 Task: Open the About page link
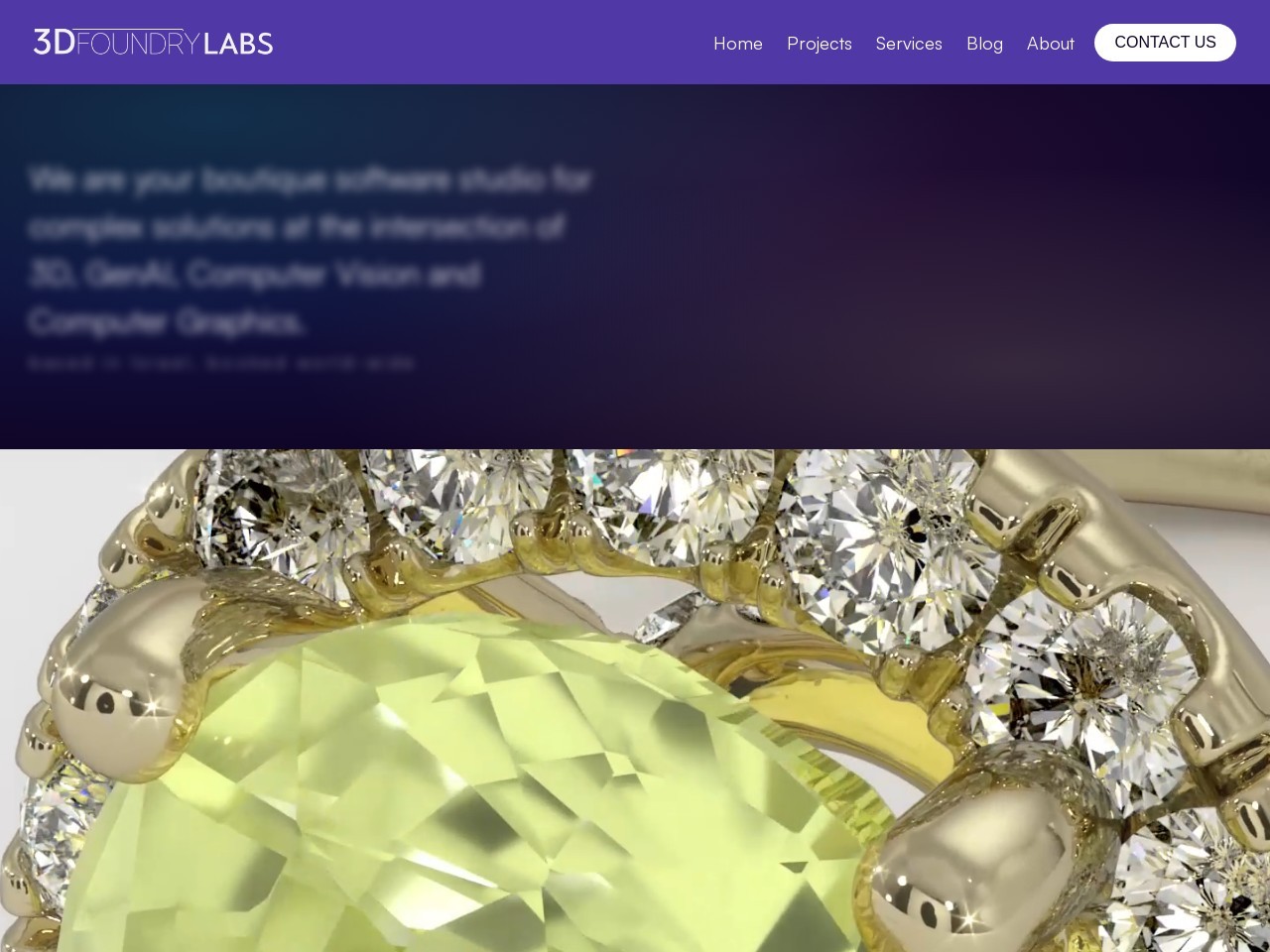(x=1051, y=43)
